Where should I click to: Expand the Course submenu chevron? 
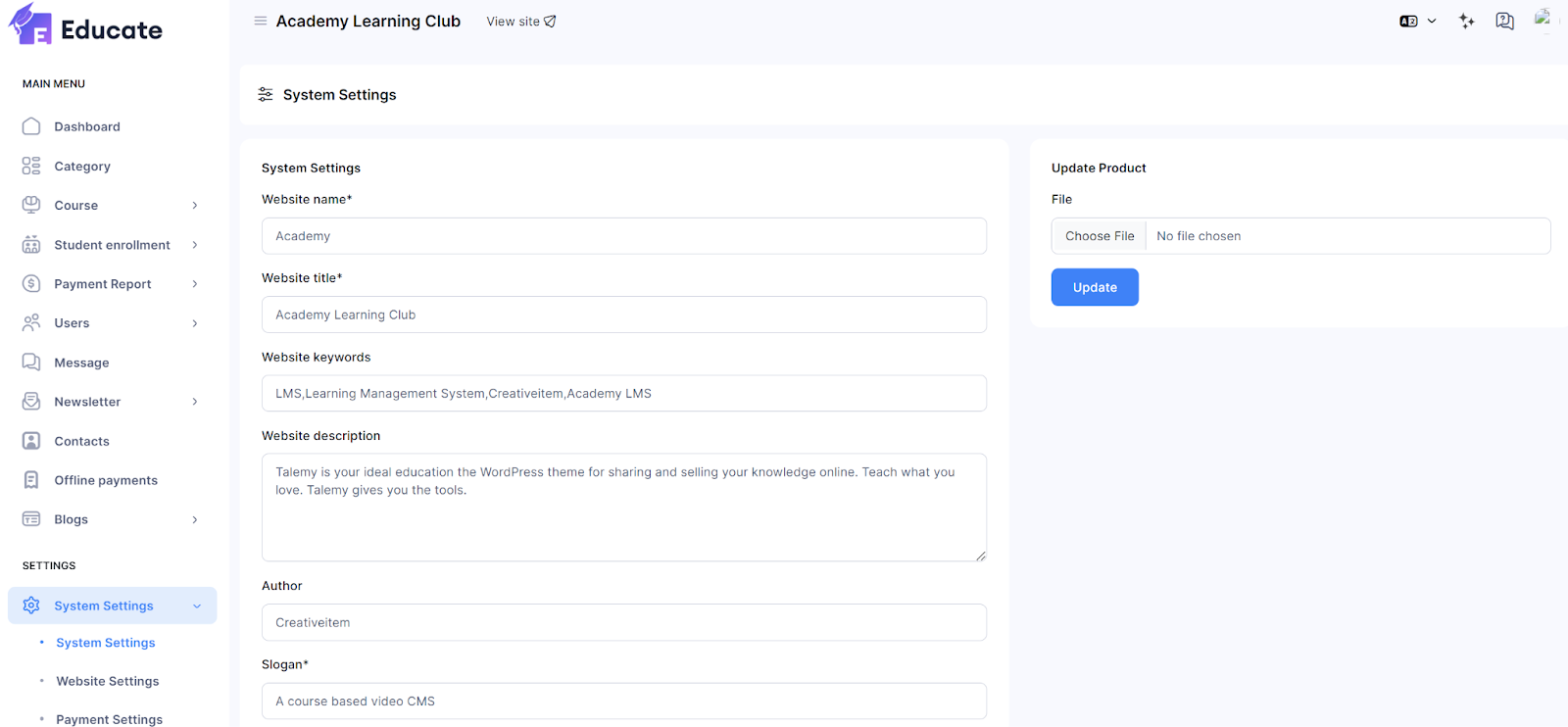pos(195,206)
